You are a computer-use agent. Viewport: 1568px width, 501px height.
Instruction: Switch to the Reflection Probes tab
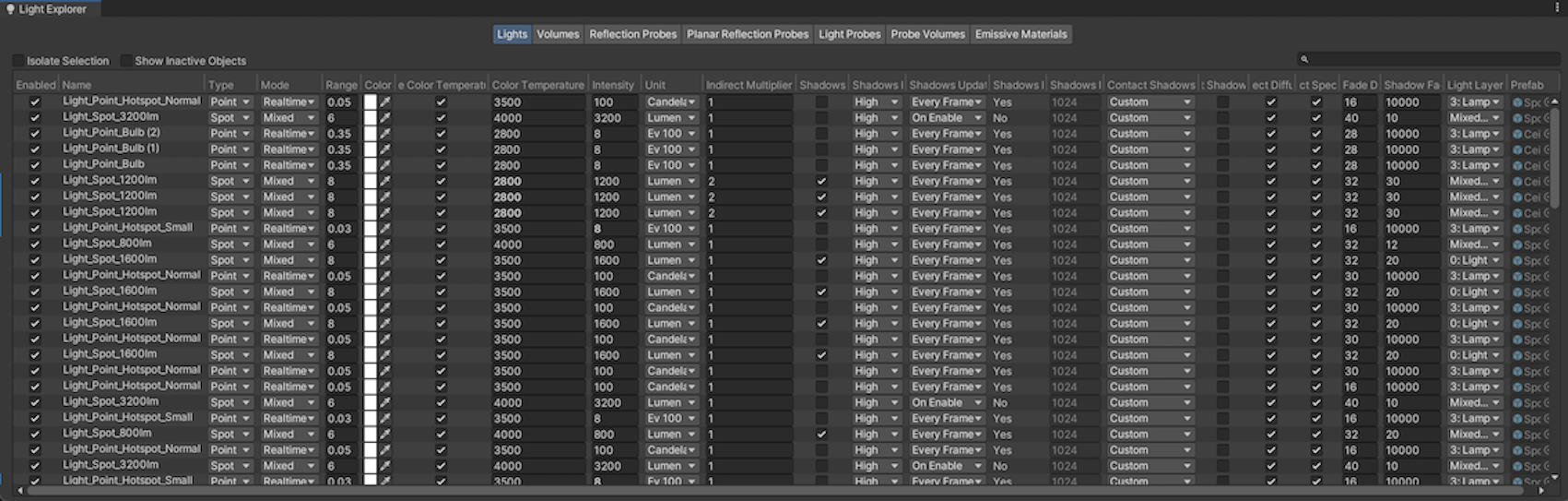(632, 34)
